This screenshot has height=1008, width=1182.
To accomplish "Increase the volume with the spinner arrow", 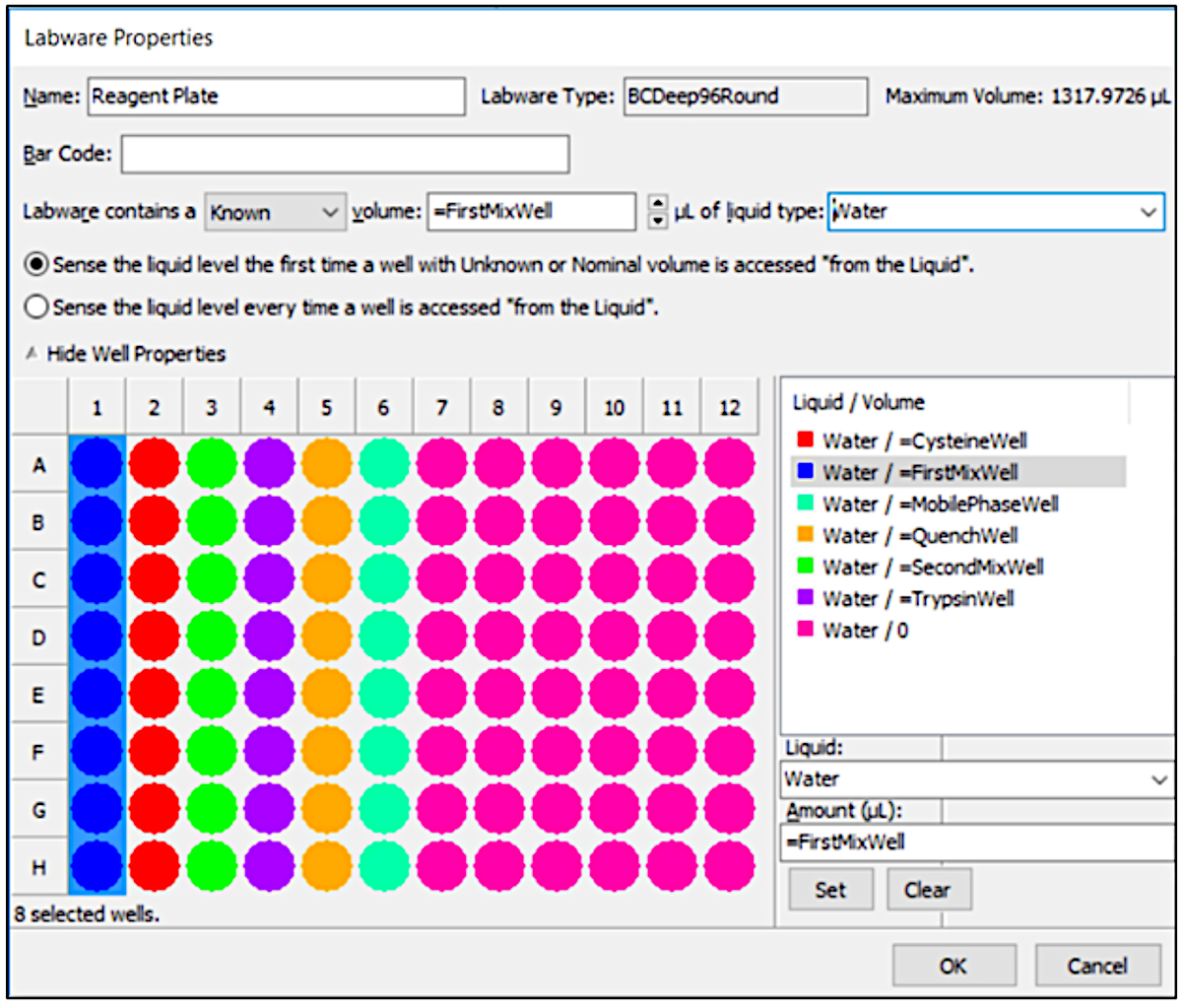I will (658, 203).
